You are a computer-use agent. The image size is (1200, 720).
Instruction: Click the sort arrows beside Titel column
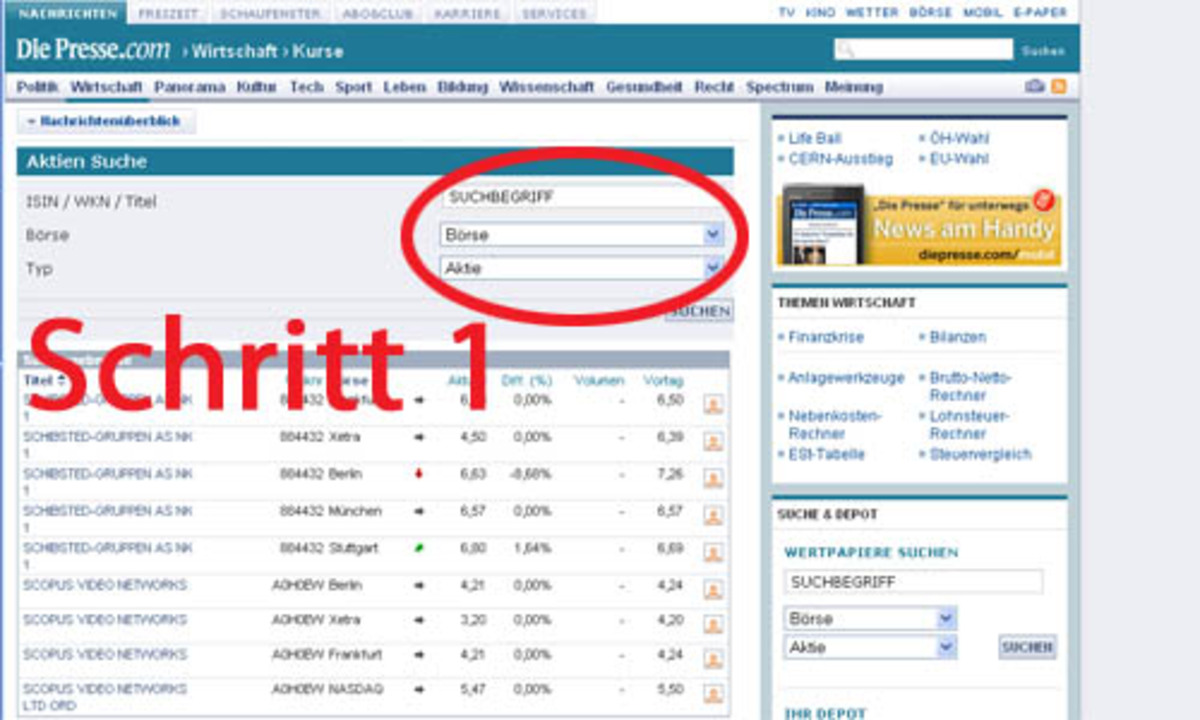(x=61, y=381)
